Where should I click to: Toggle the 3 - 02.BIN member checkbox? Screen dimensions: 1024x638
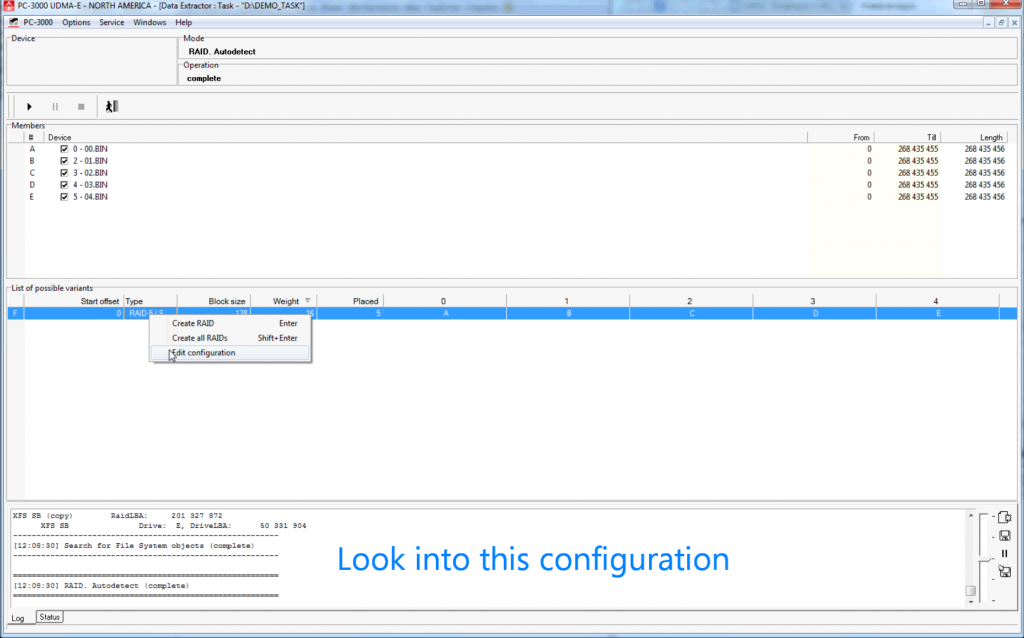(64, 173)
